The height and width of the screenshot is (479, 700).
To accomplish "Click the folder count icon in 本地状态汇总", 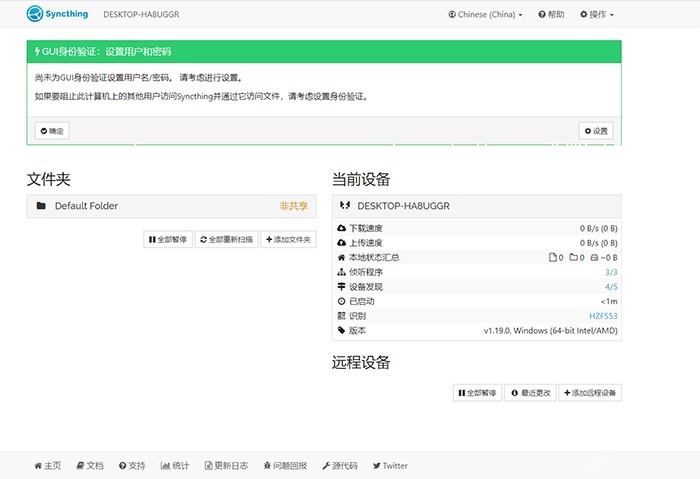I will [574, 258].
